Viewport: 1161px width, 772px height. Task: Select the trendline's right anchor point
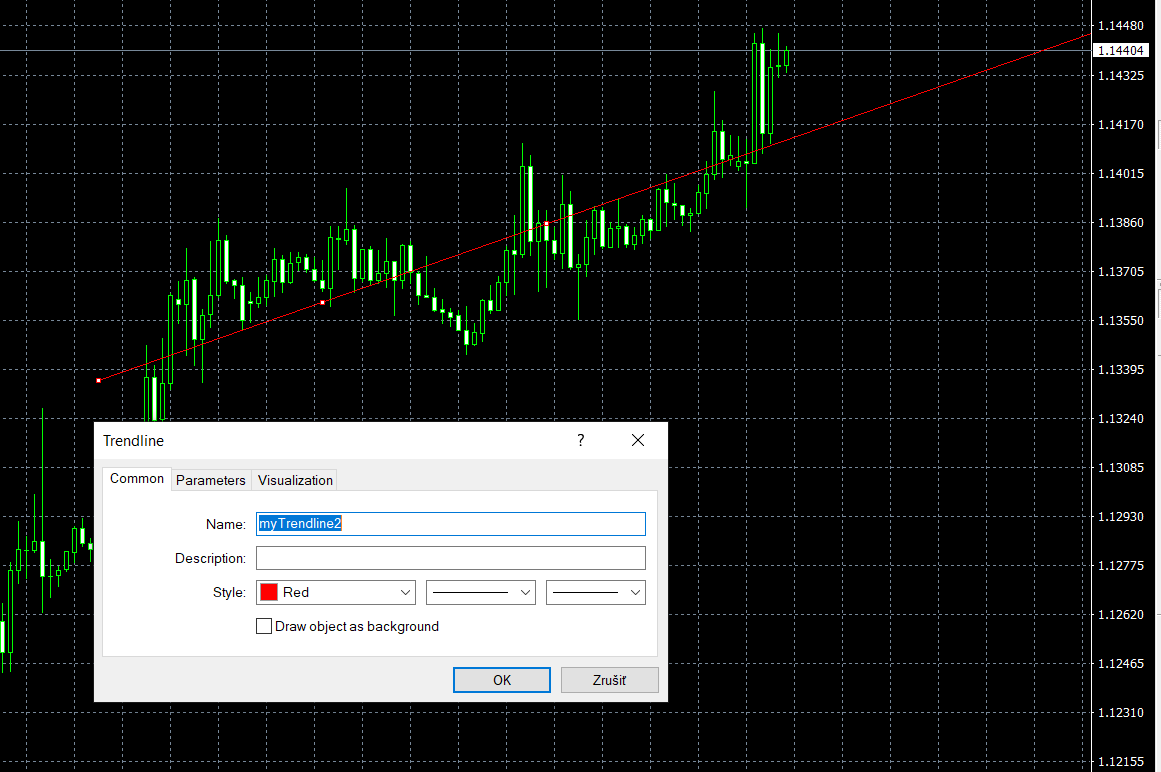(546, 224)
